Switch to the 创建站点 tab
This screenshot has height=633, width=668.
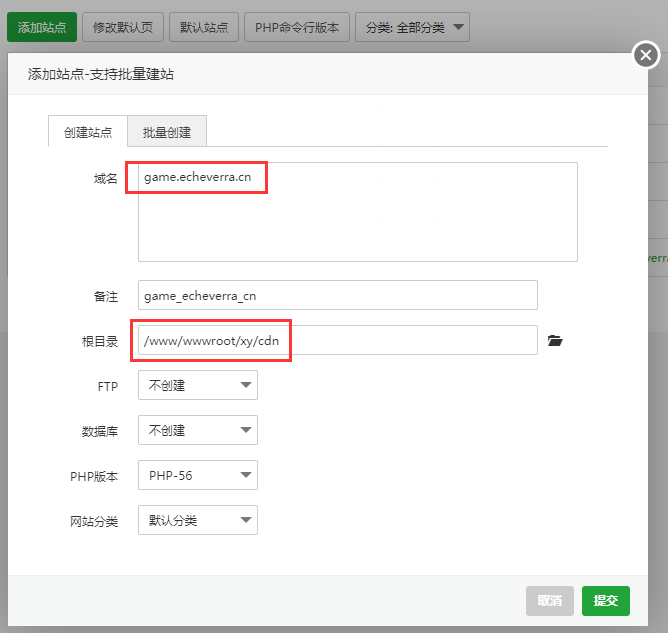(88, 132)
